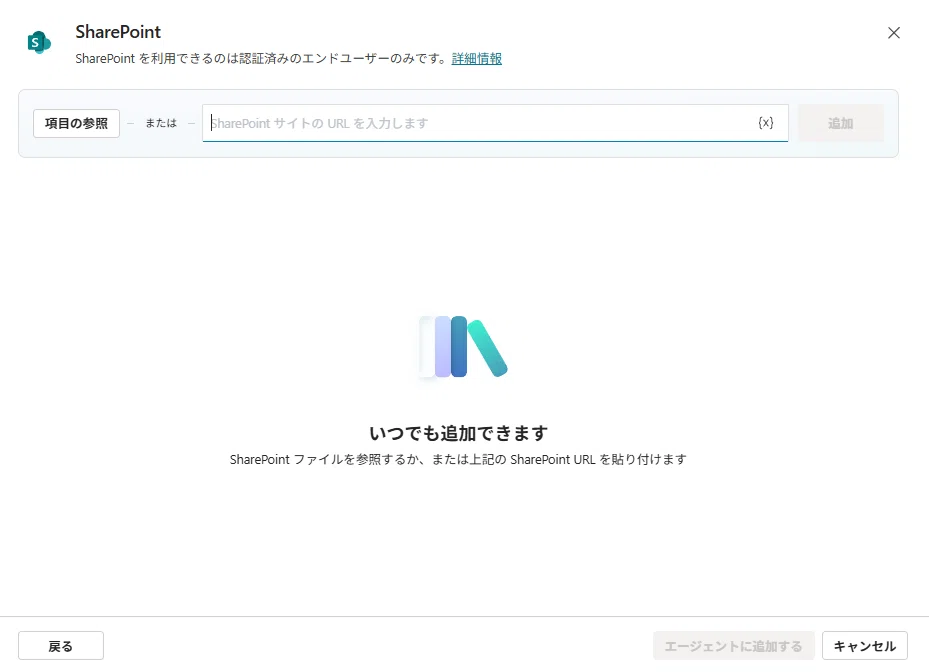Go back with the 戻る button
This screenshot has height=672, width=929.
click(61, 646)
